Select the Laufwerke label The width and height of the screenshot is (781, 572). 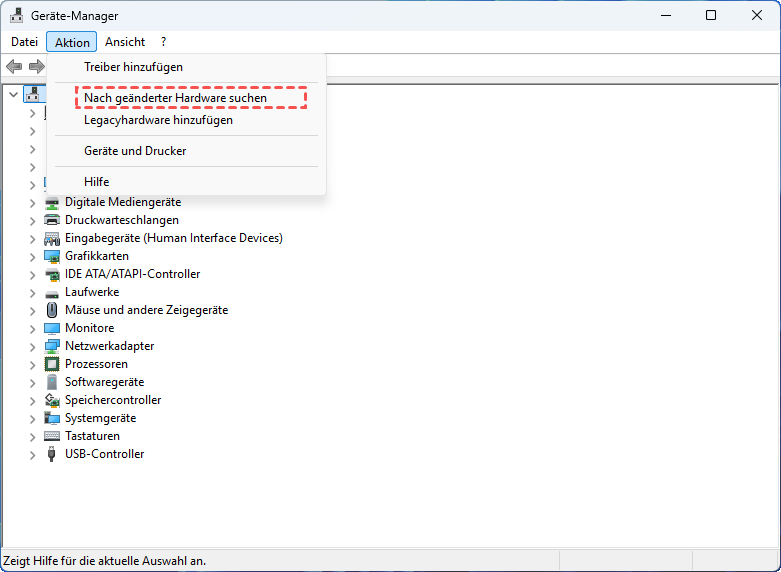click(x=92, y=292)
